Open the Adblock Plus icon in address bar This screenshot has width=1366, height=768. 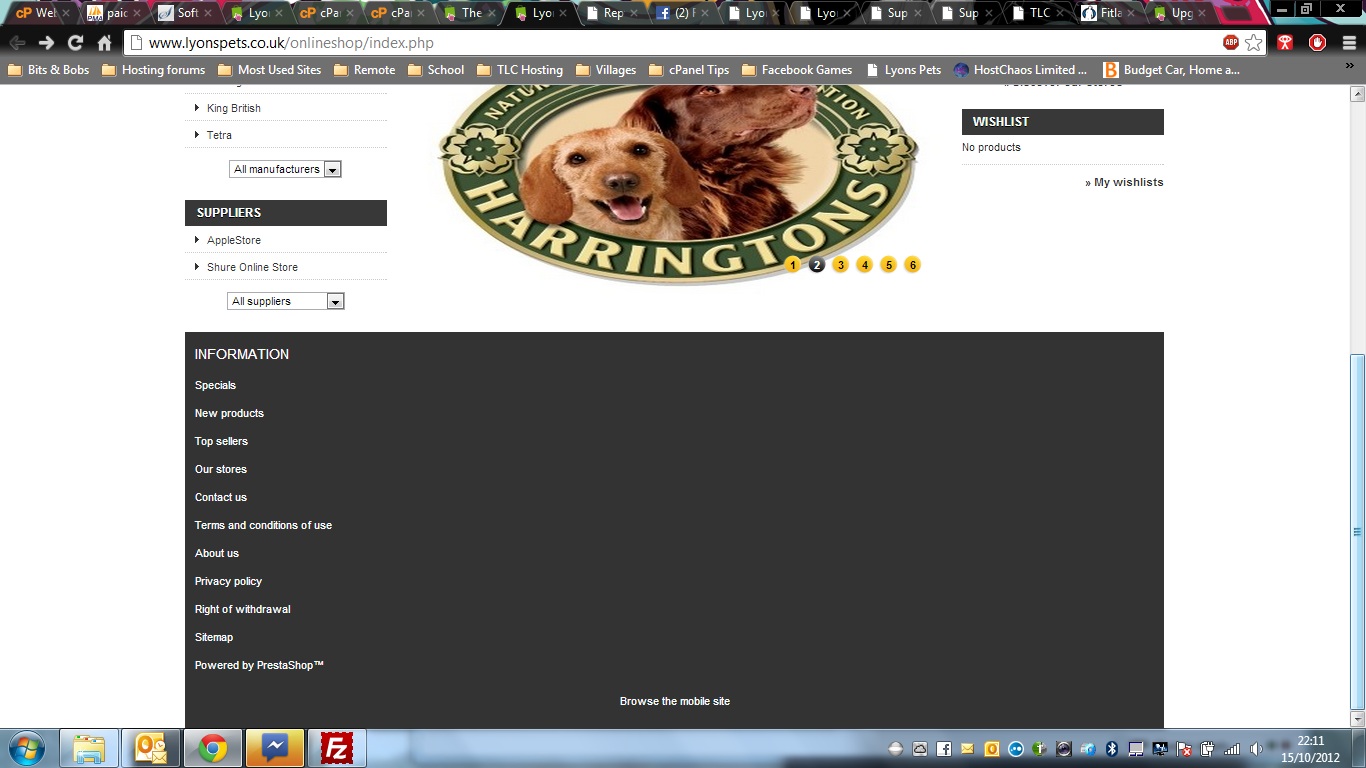click(1231, 43)
